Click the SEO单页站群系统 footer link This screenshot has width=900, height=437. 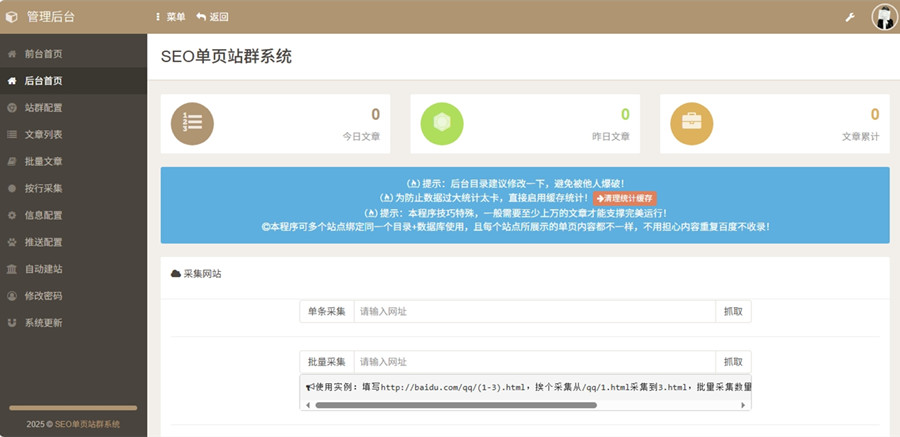pyautogui.click(x=87, y=424)
